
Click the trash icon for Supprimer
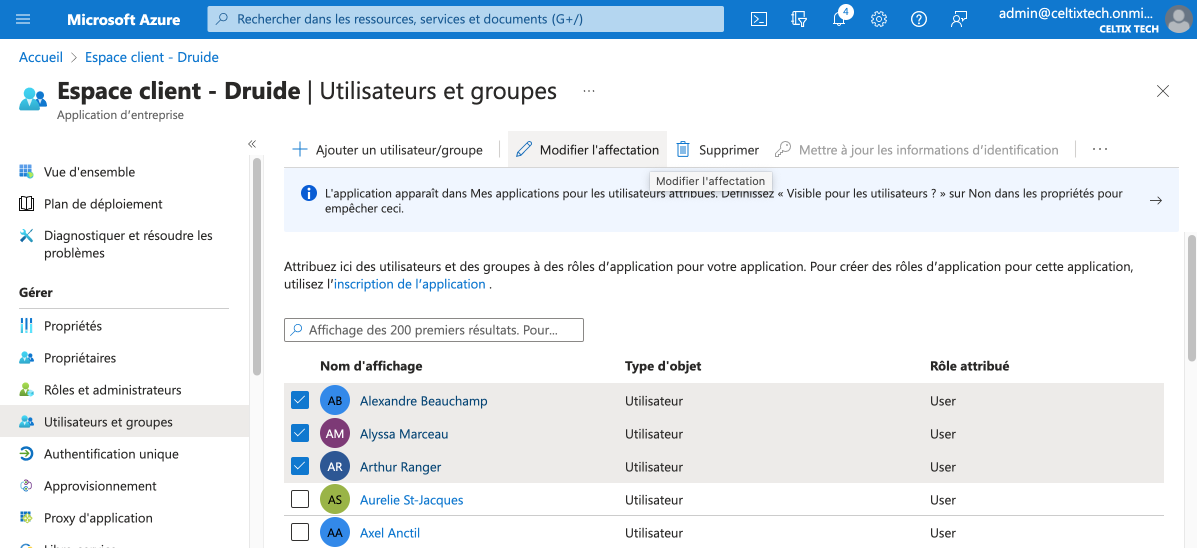coord(683,150)
